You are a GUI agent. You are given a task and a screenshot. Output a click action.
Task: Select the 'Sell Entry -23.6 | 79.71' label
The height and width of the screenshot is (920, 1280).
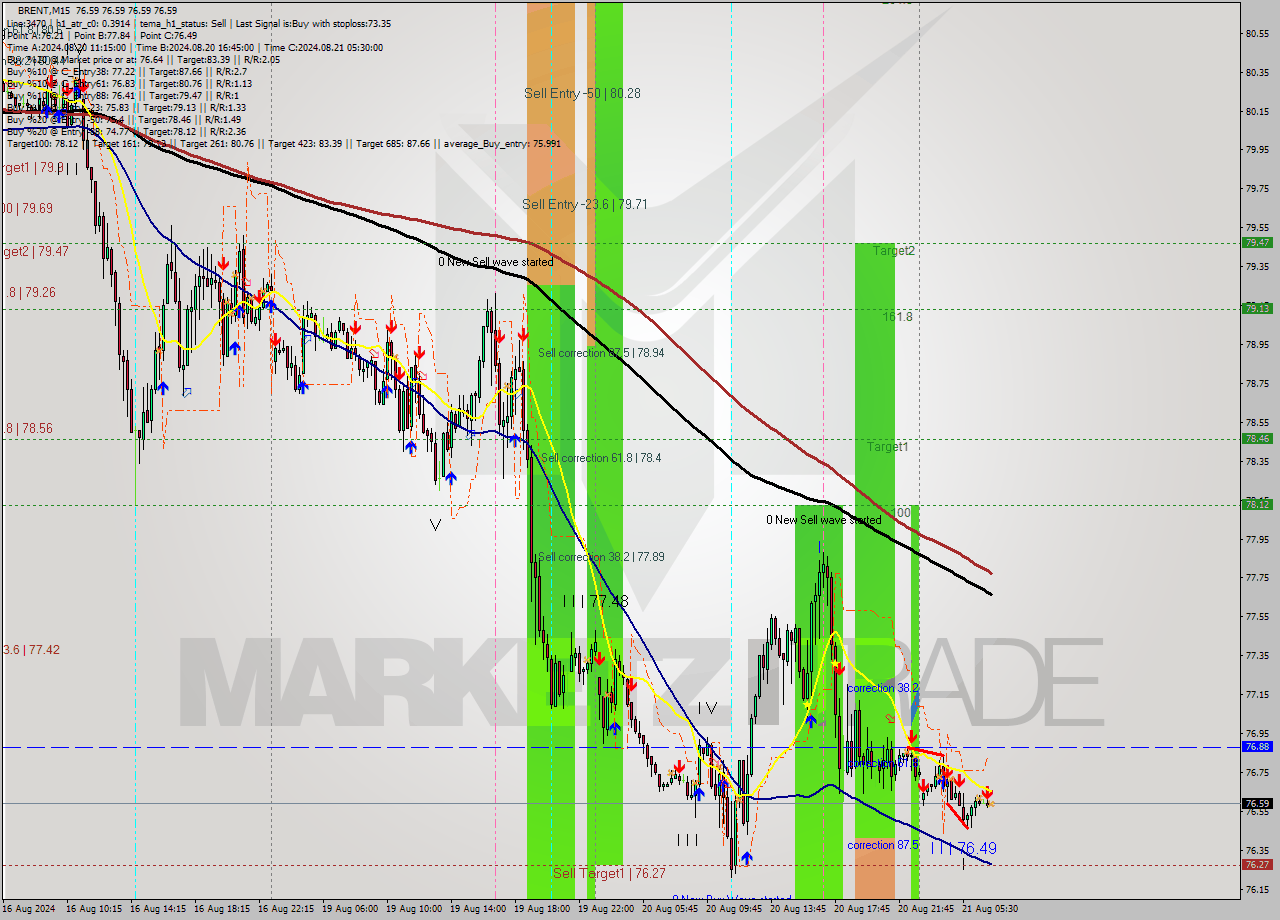click(x=585, y=204)
